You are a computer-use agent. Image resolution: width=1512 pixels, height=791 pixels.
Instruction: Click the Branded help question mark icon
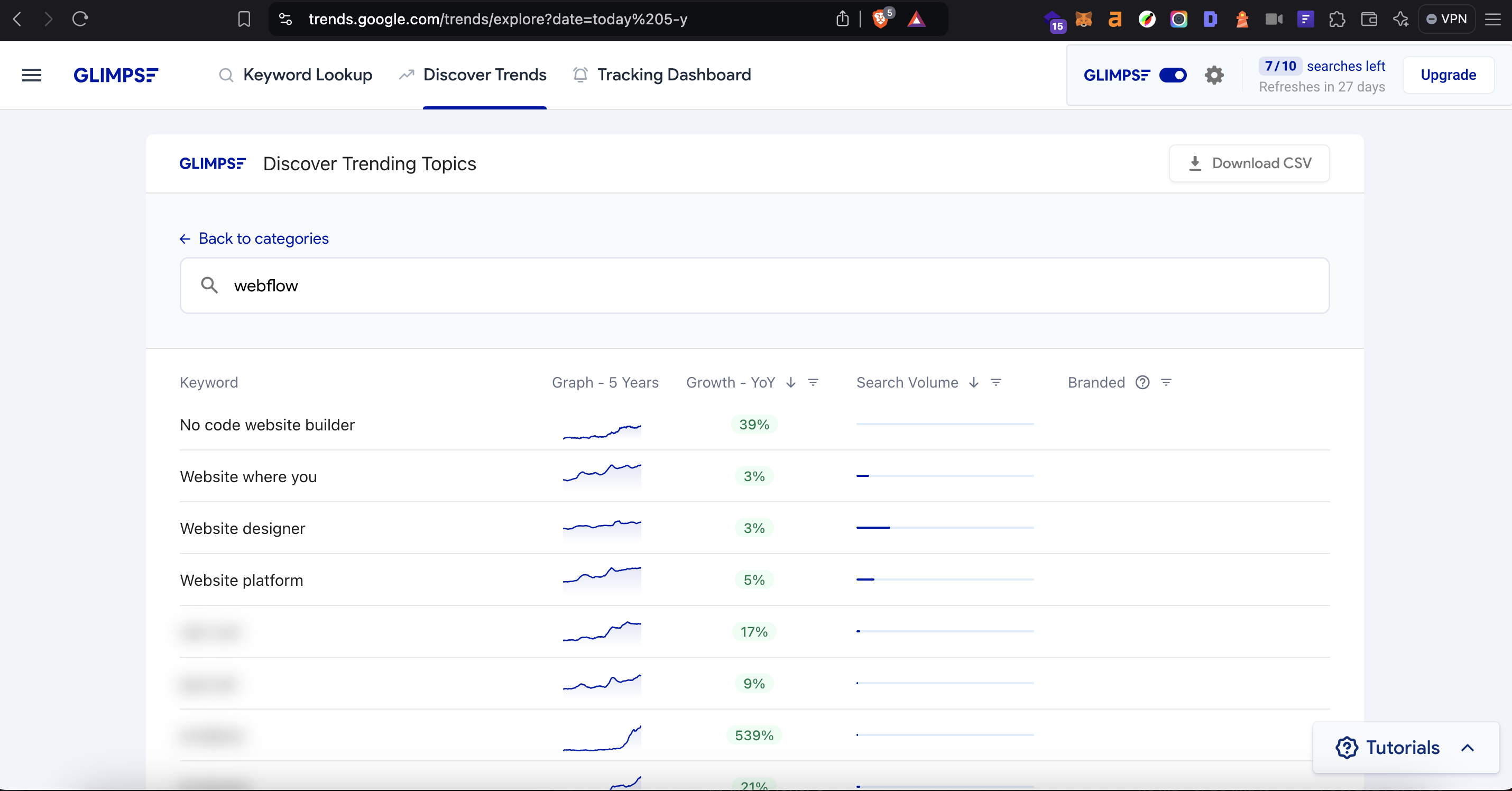(1142, 382)
